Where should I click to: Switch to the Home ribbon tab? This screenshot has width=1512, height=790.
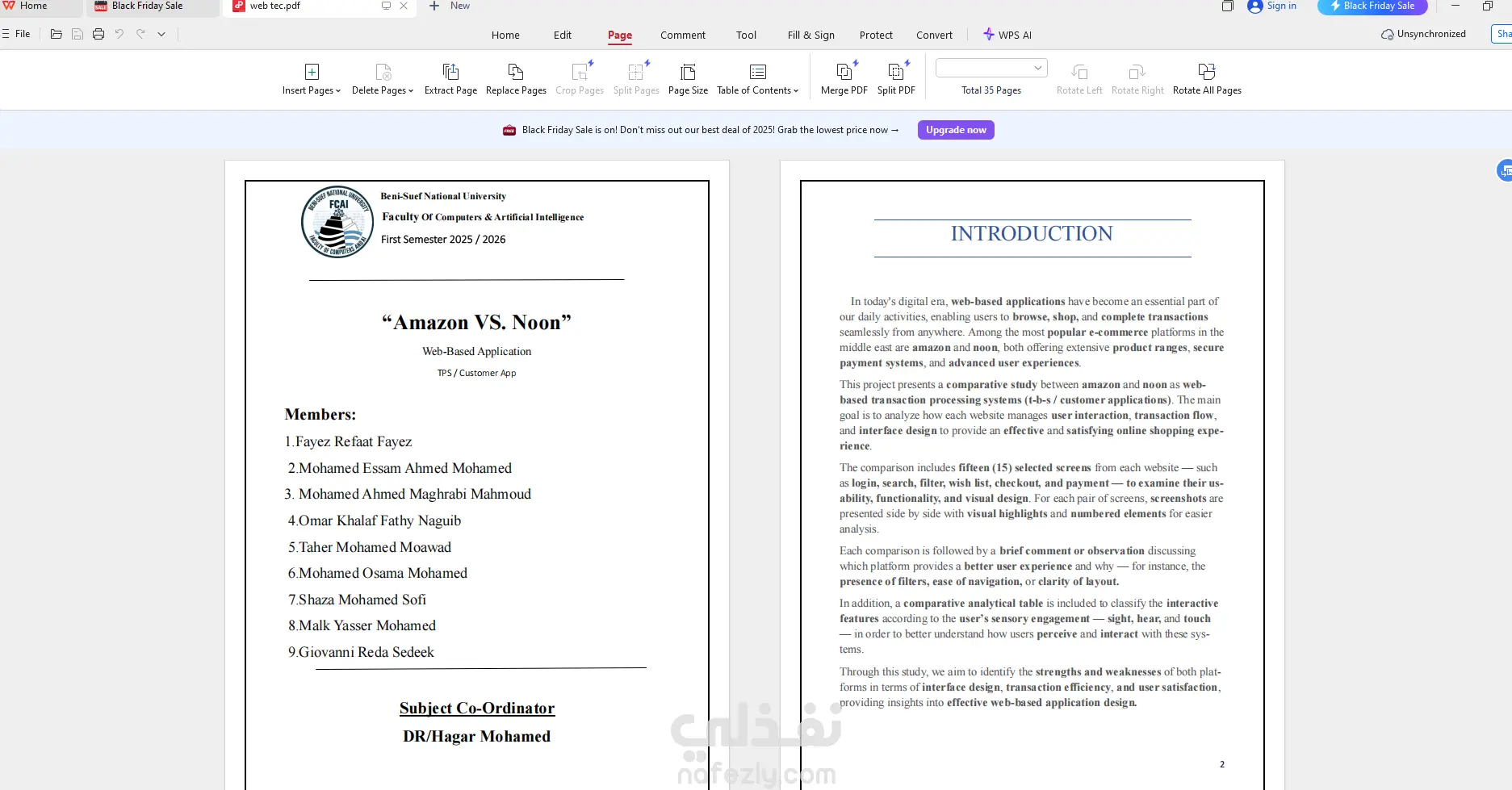click(505, 35)
